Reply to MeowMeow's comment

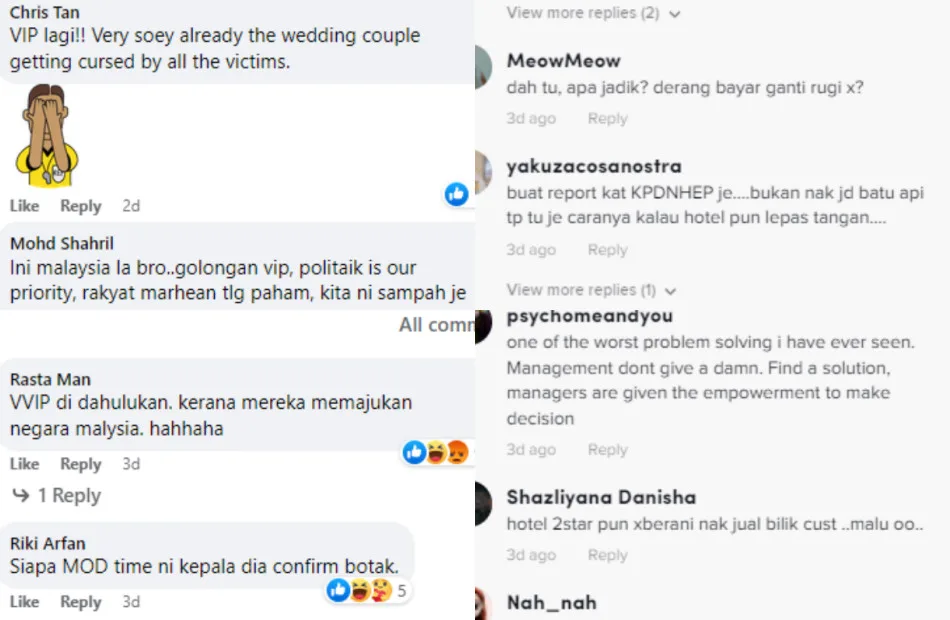pos(608,118)
